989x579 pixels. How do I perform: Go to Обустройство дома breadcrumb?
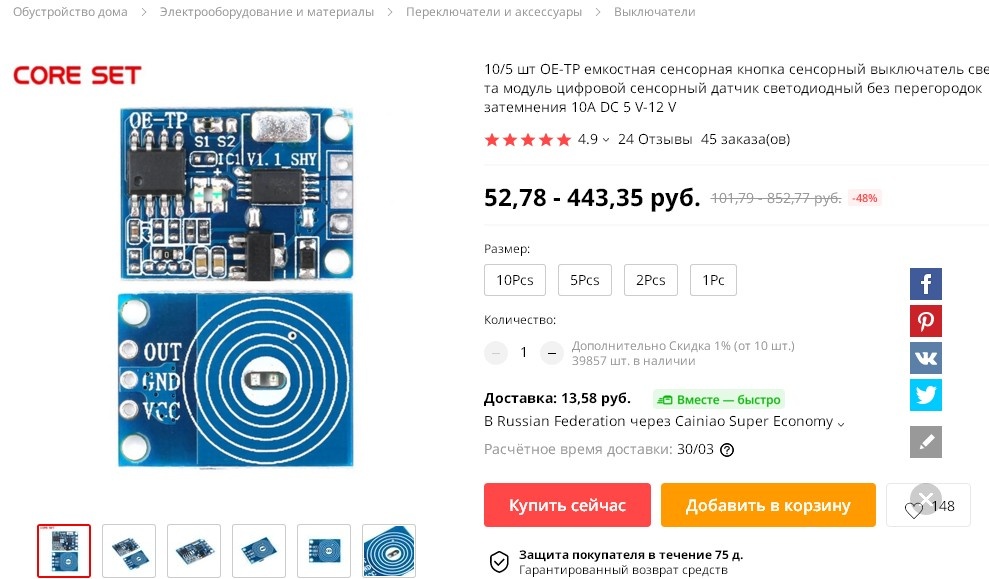click(x=70, y=12)
